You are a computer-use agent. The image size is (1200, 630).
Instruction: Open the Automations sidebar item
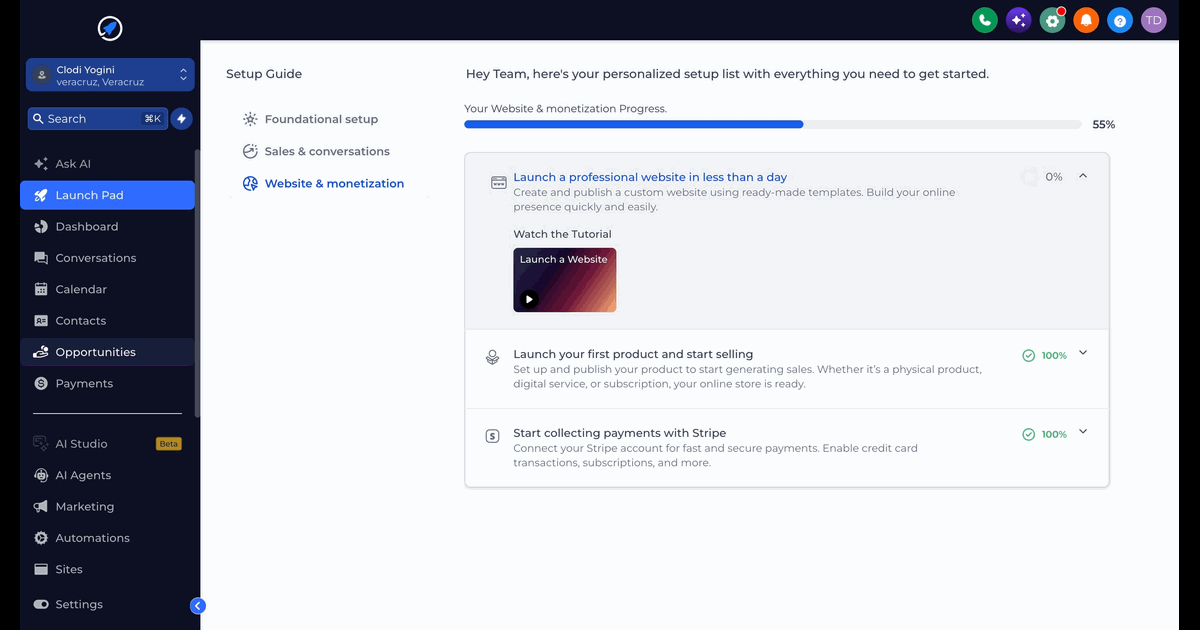click(107, 538)
